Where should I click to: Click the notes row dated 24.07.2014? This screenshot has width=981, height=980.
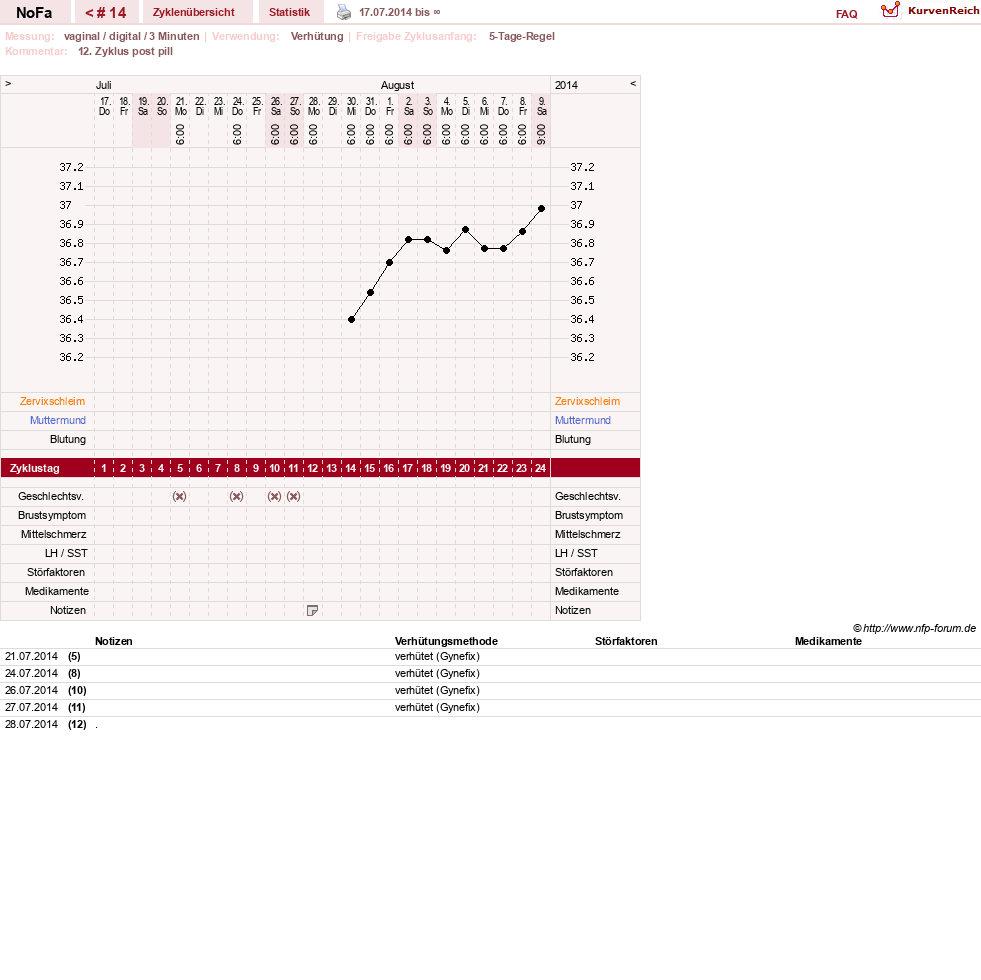point(490,673)
